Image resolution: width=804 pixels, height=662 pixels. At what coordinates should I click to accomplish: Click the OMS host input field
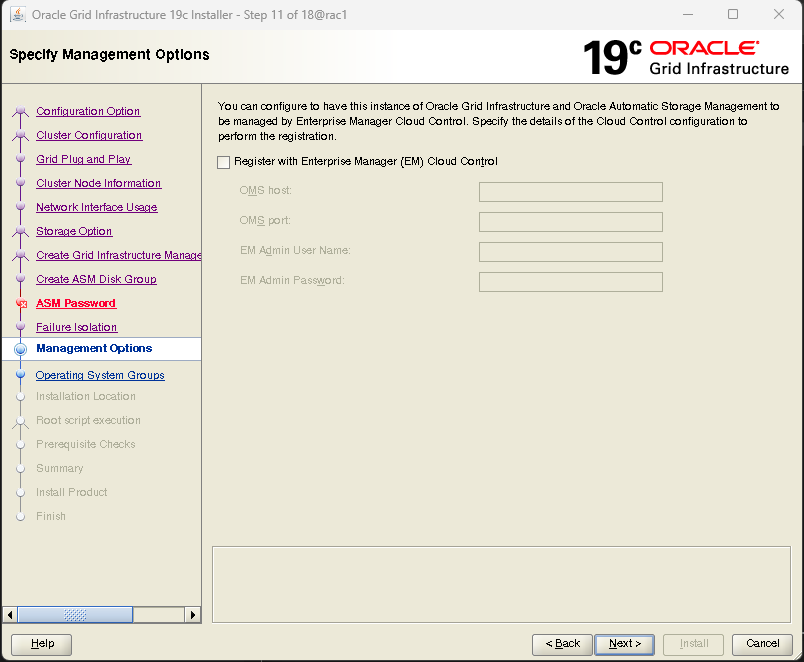tap(571, 192)
